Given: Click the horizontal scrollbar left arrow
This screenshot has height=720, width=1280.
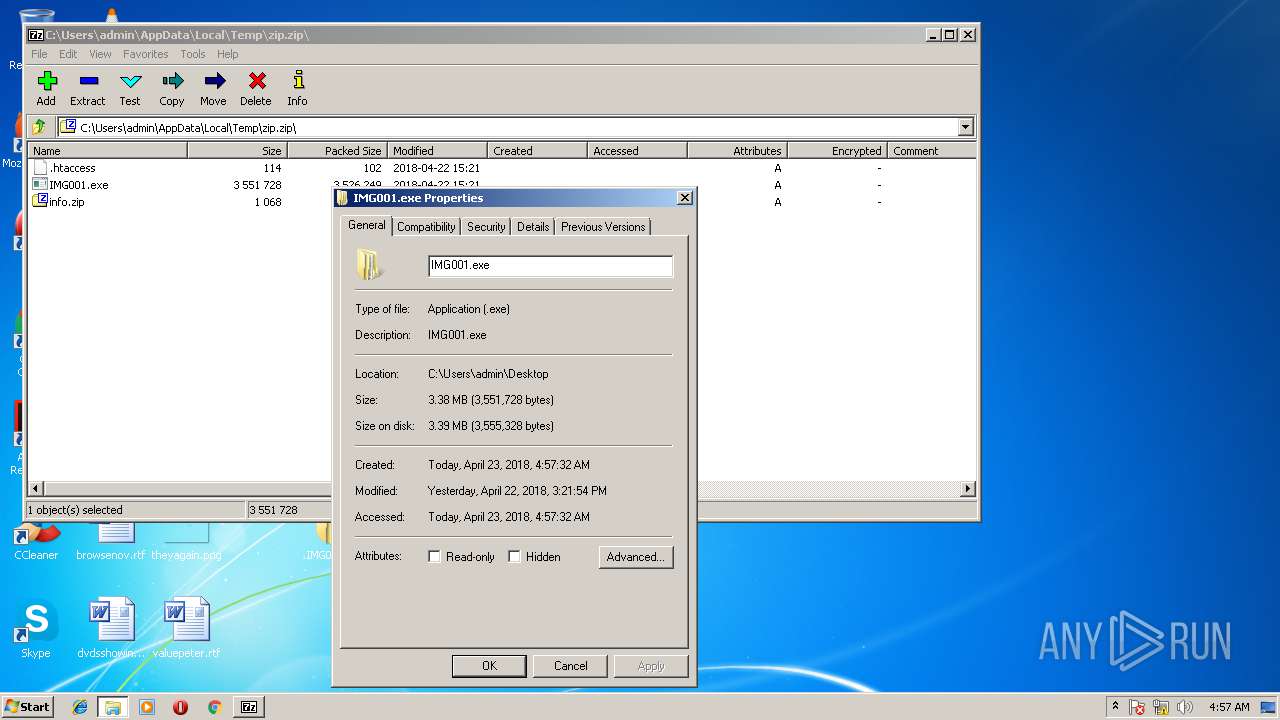Looking at the screenshot, I should click(x=37, y=489).
